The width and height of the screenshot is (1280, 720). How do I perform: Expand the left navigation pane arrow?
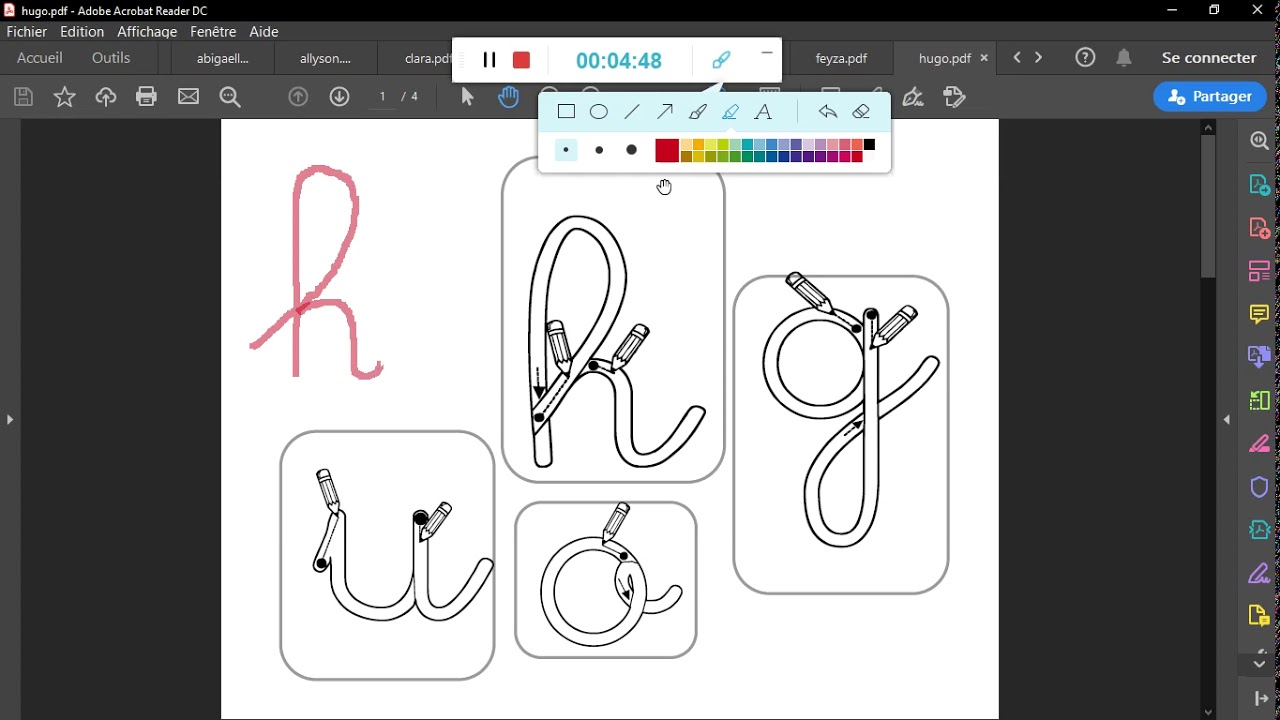[10, 420]
